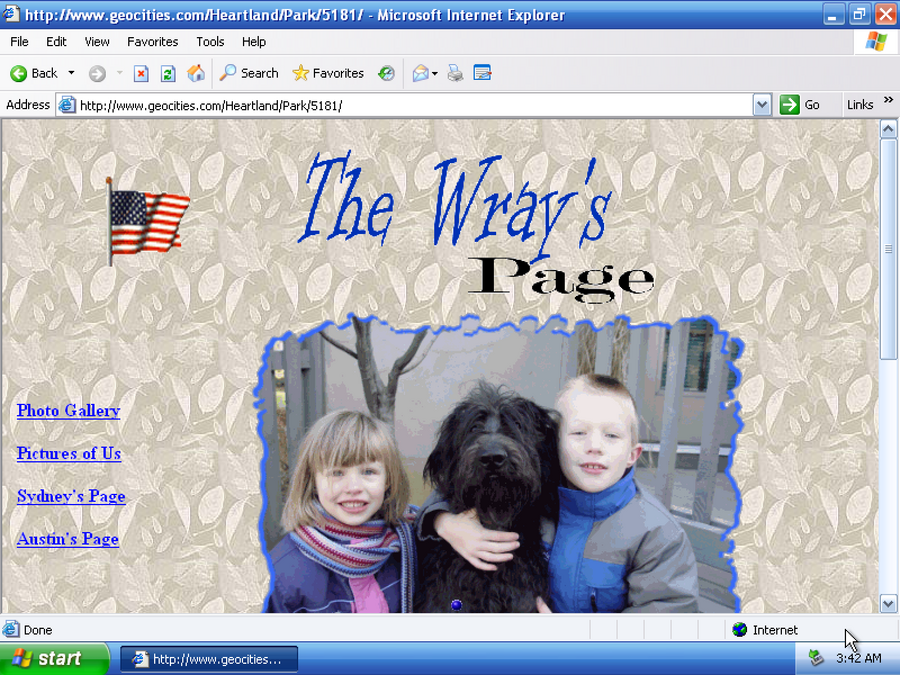Stop loading with the red X icon
Image resolution: width=900 pixels, height=675 pixels.
click(141, 73)
